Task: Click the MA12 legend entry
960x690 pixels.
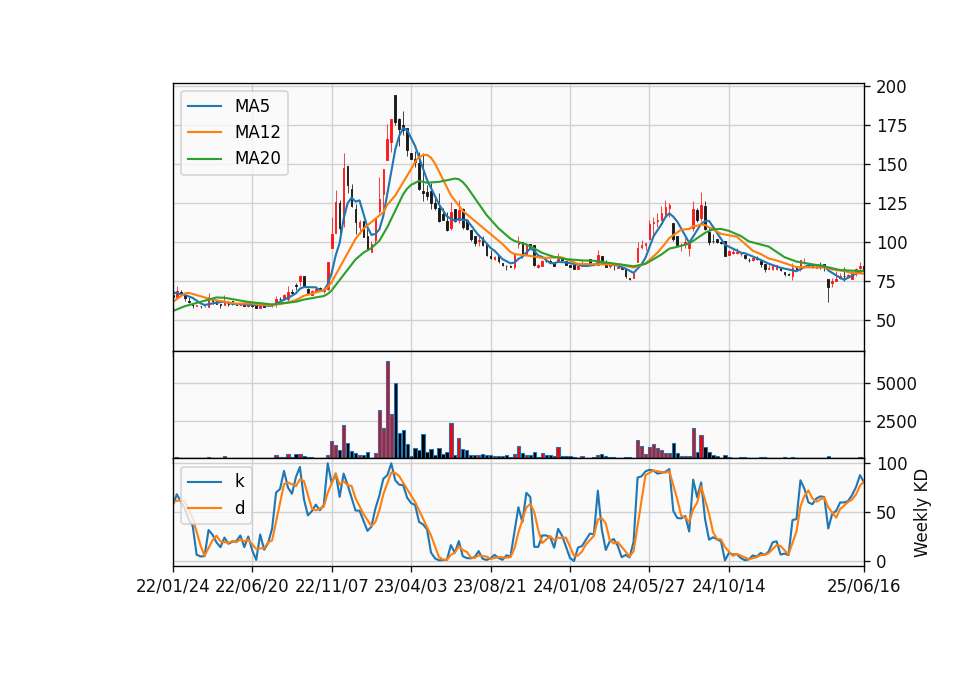Action: [233, 132]
